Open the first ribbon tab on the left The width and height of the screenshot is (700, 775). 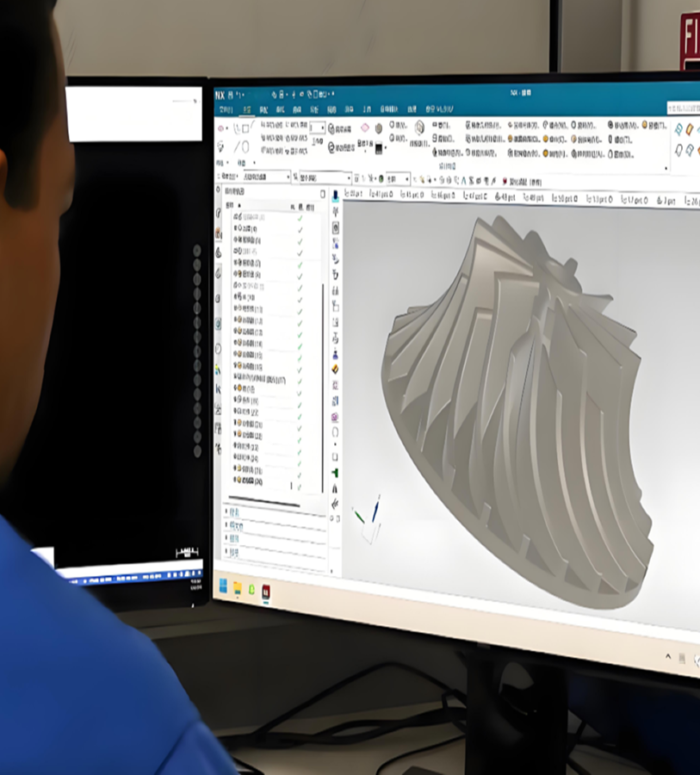coord(226,109)
